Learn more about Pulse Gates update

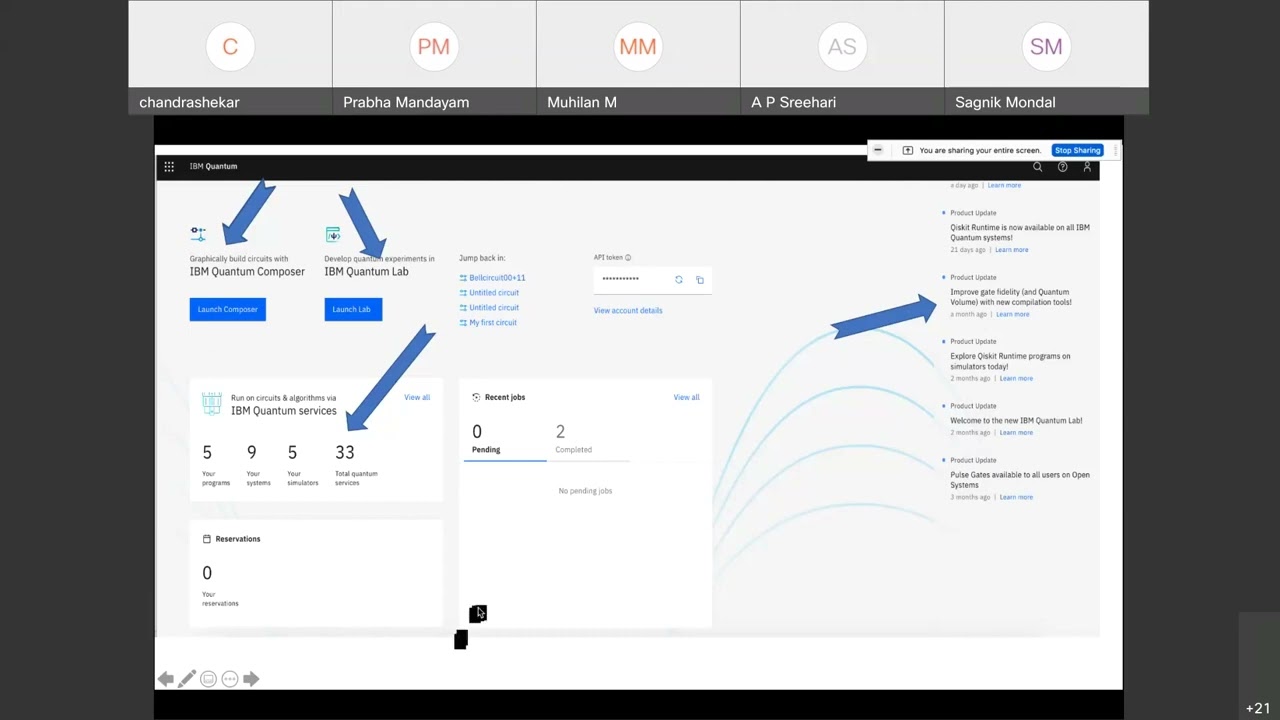(1016, 497)
